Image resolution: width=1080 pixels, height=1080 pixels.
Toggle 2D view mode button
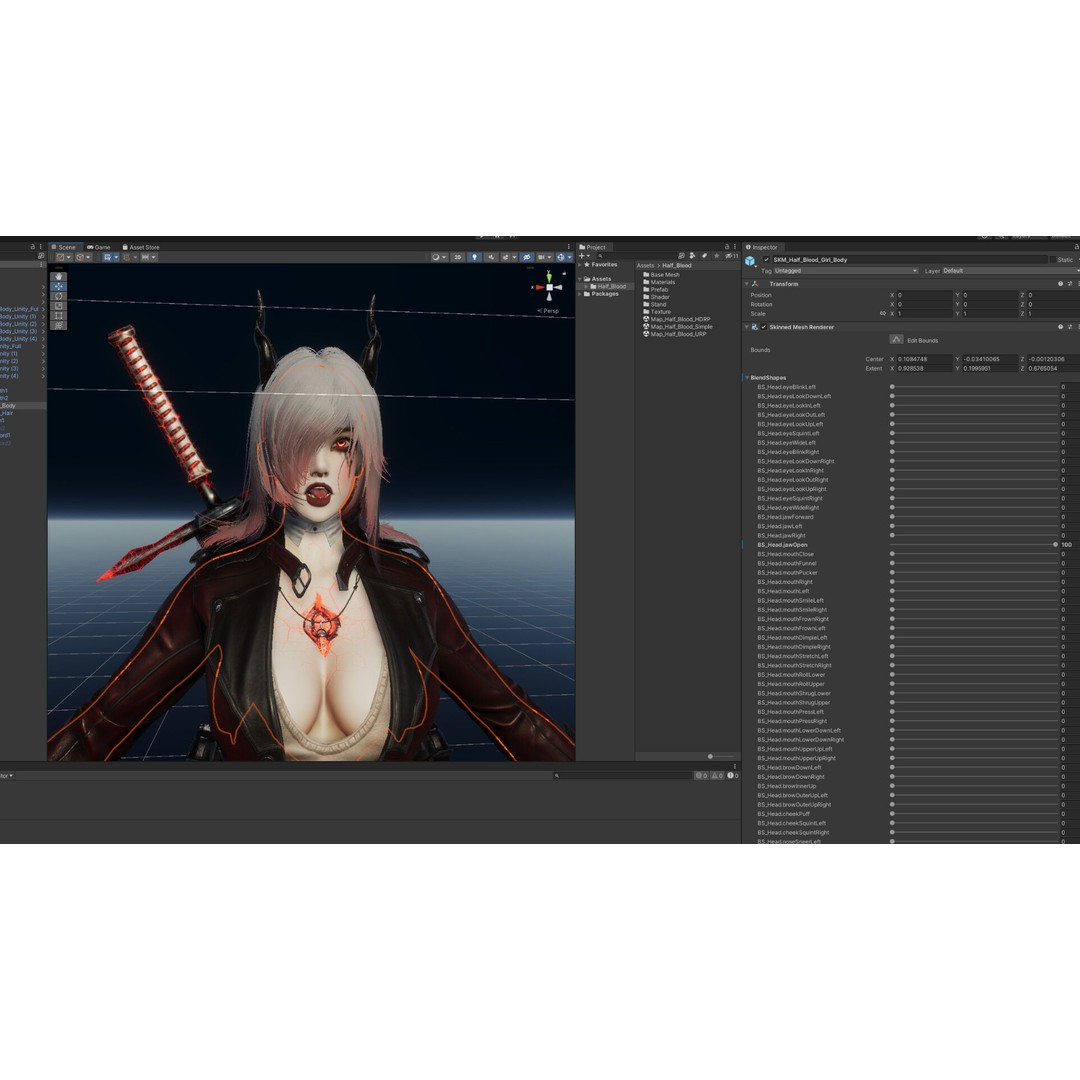(x=457, y=257)
